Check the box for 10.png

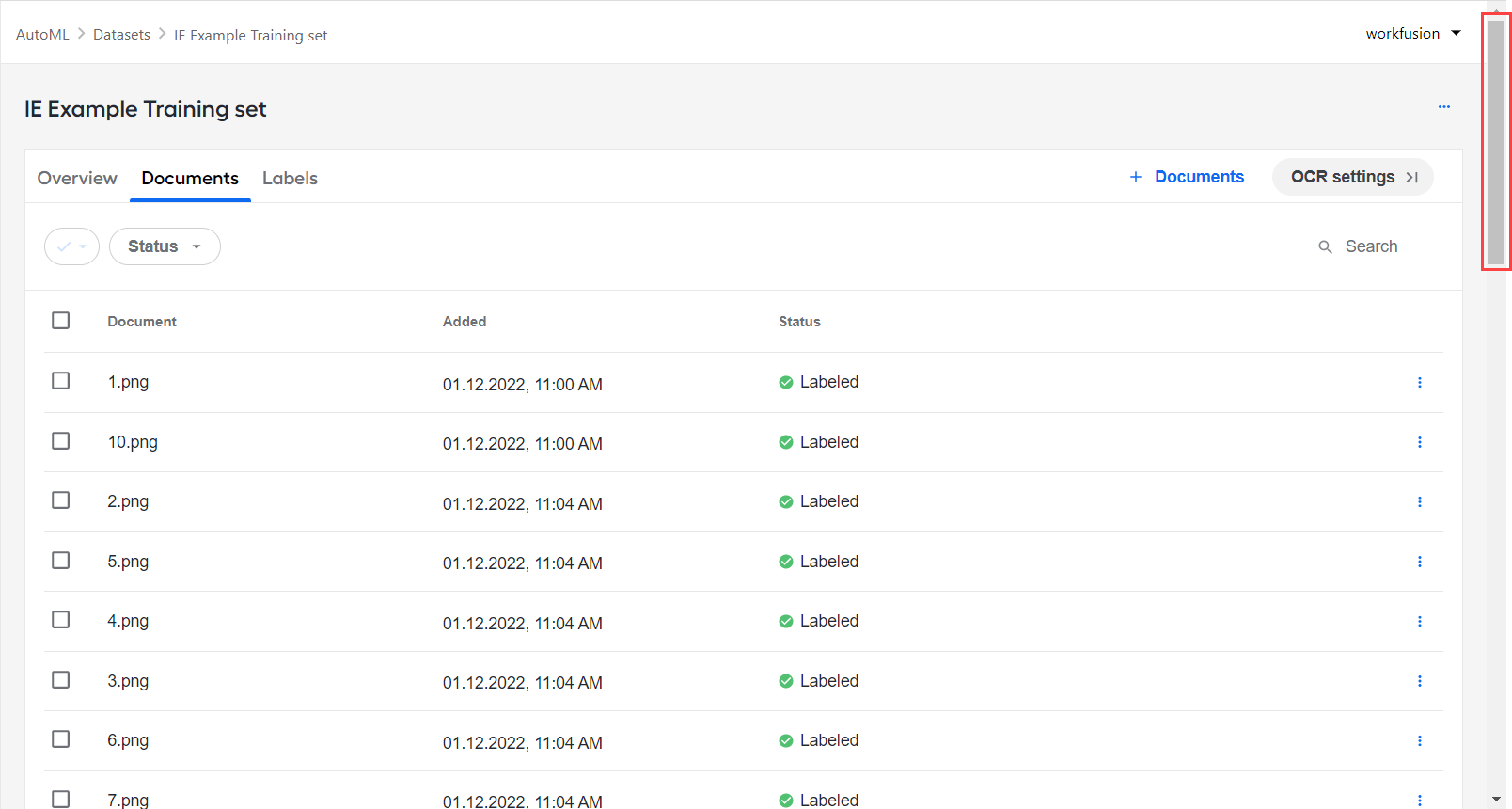[61, 441]
